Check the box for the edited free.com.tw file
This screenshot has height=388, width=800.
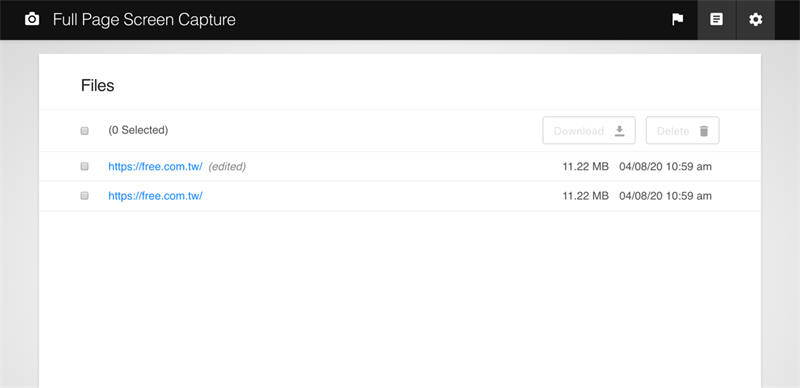click(x=85, y=166)
